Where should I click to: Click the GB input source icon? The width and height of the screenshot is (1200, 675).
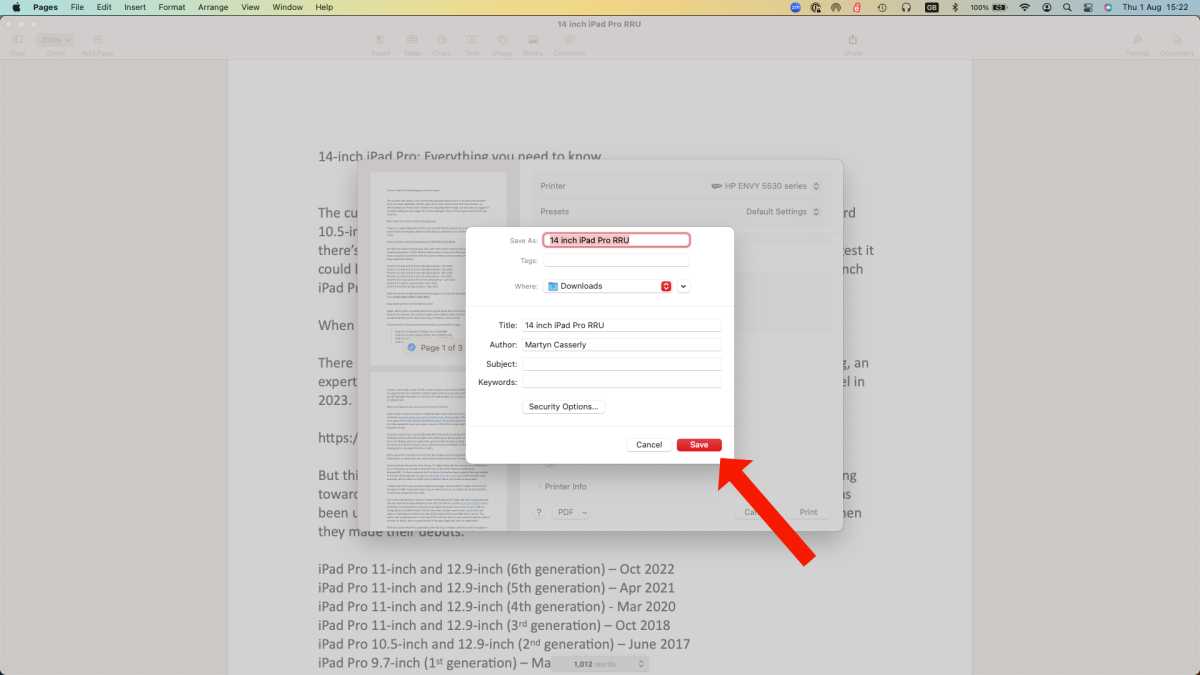pyautogui.click(x=932, y=7)
